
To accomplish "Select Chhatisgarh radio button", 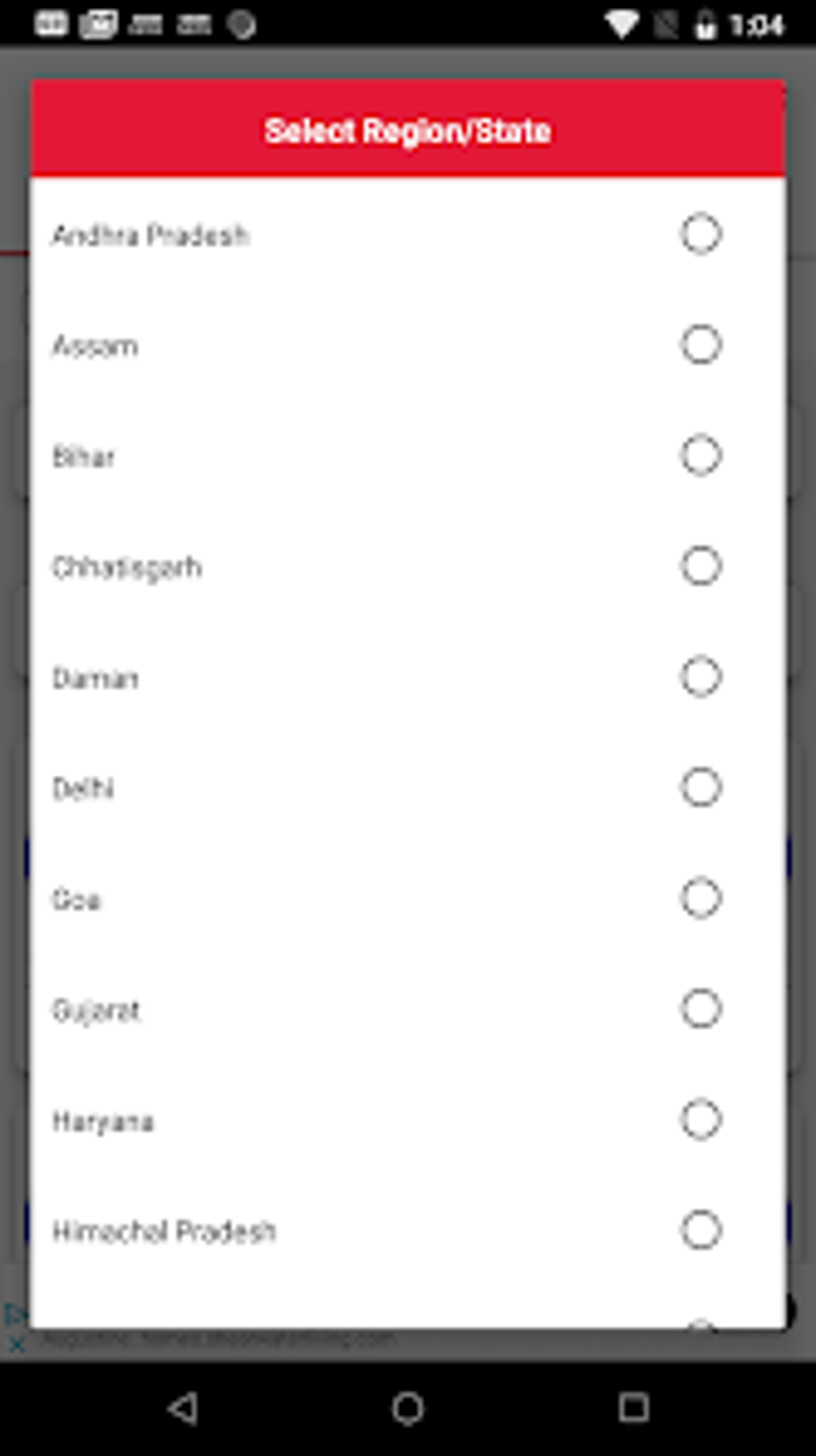I will (x=701, y=566).
